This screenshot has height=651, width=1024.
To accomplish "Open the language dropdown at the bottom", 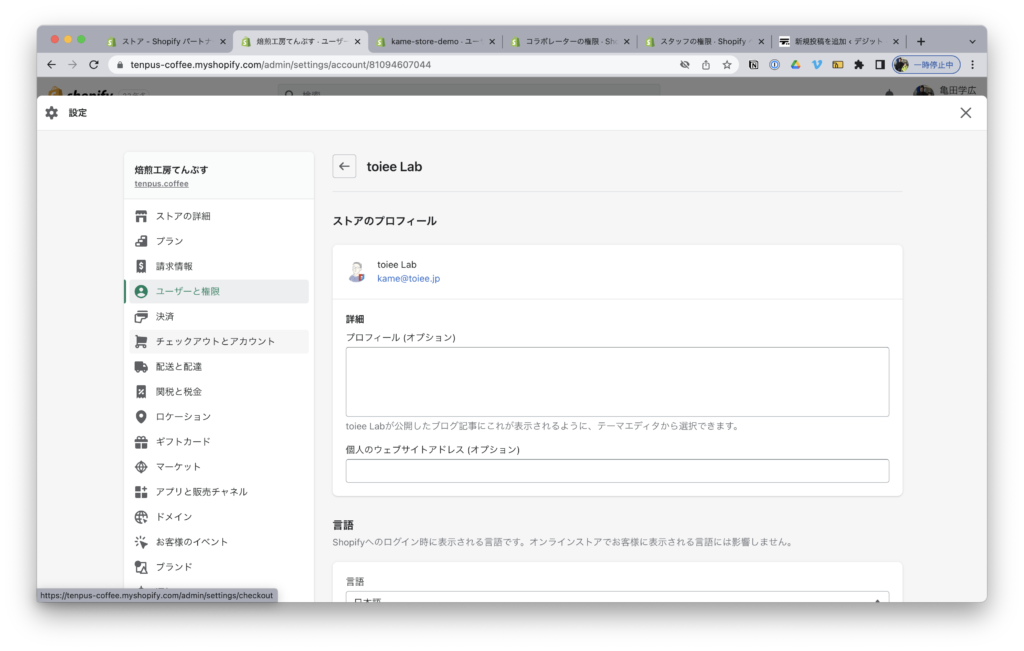I will click(x=617, y=597).
